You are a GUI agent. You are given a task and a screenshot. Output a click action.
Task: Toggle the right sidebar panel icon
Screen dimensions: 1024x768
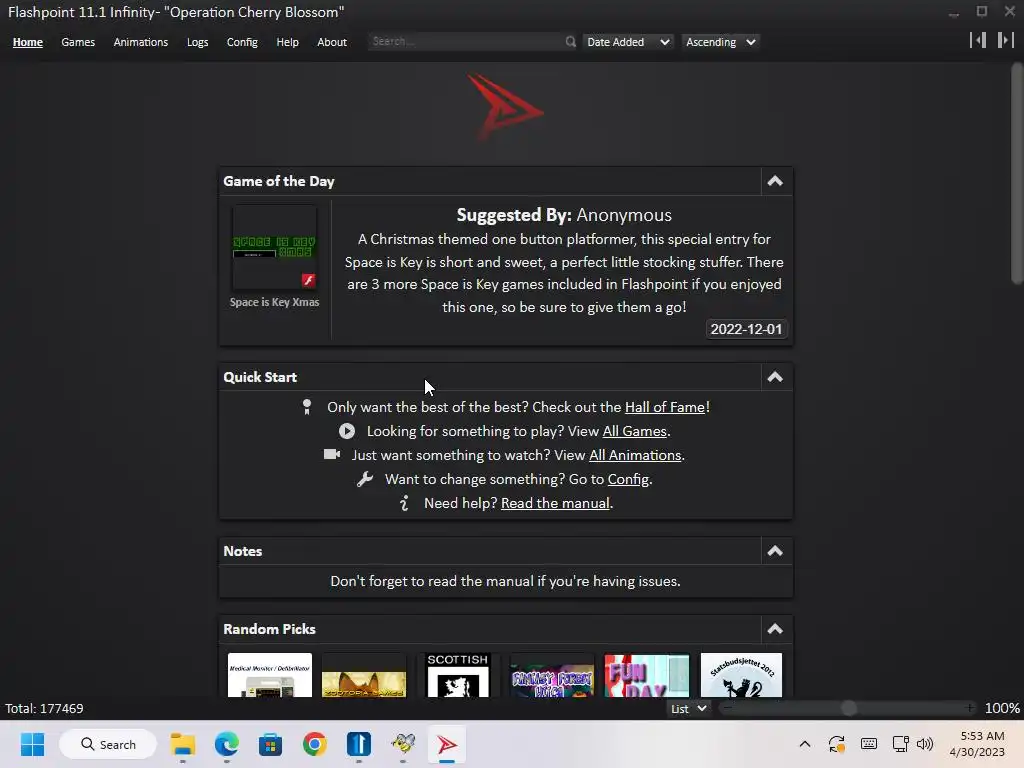[x=1005, y=40]
